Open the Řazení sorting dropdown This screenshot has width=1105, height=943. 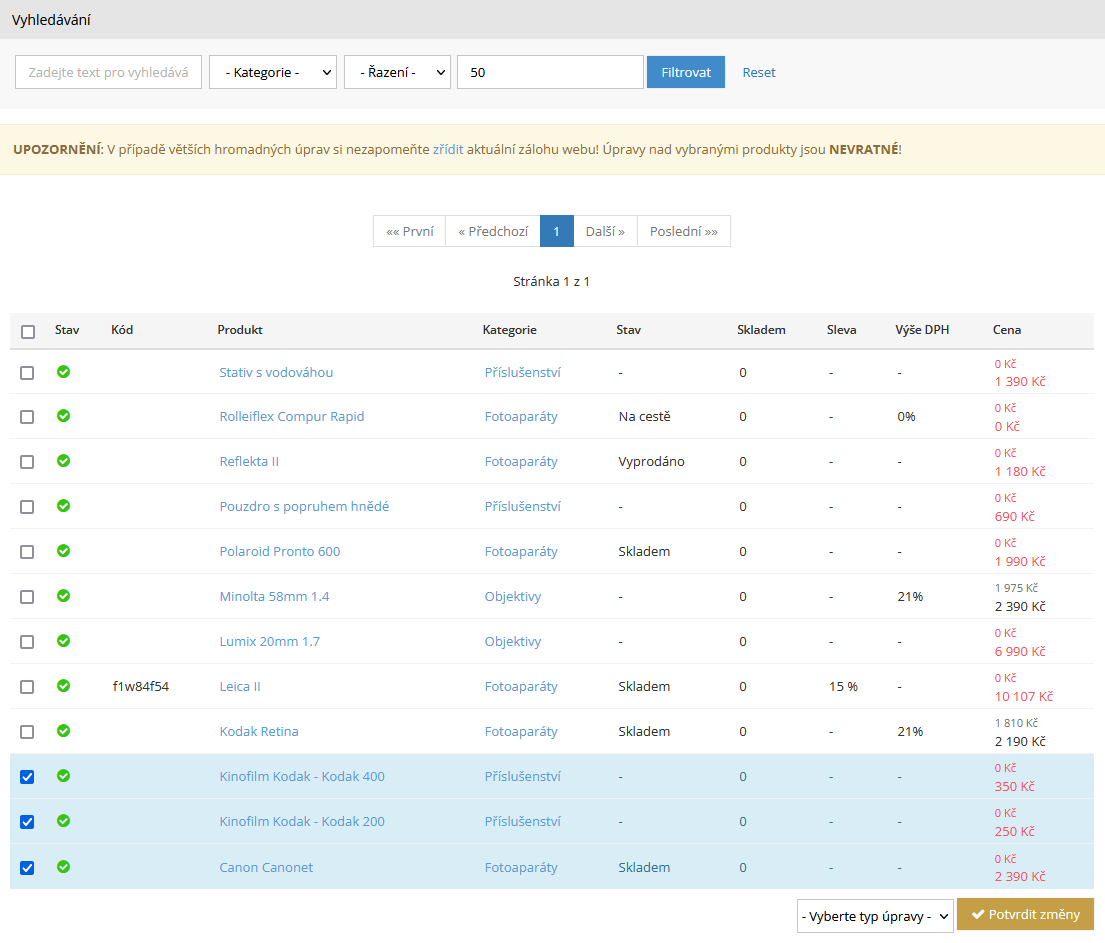[x=397, y=72]
